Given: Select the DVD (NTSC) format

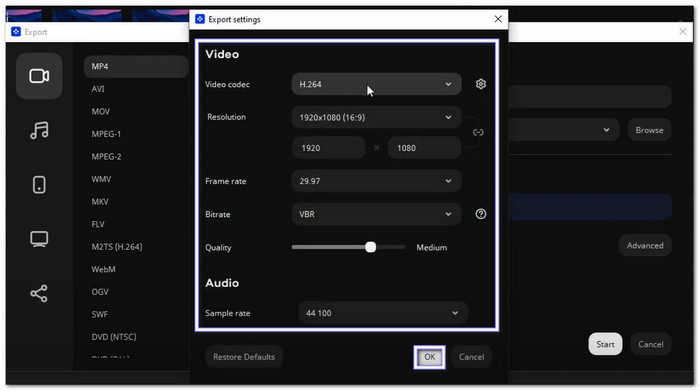Looking at the screenshot, I should [x=114, y=337].
